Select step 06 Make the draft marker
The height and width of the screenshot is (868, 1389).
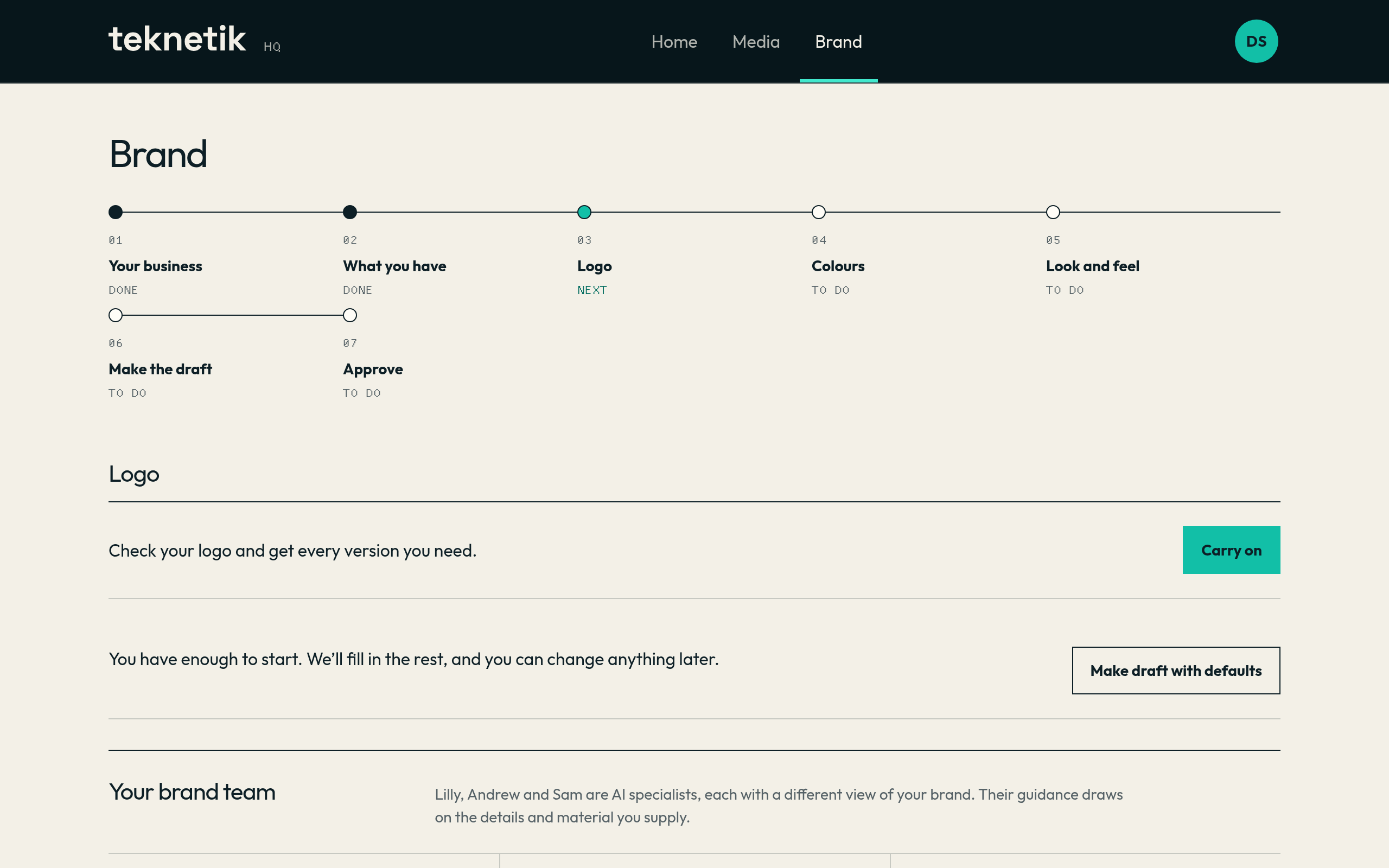pos(116,315)
